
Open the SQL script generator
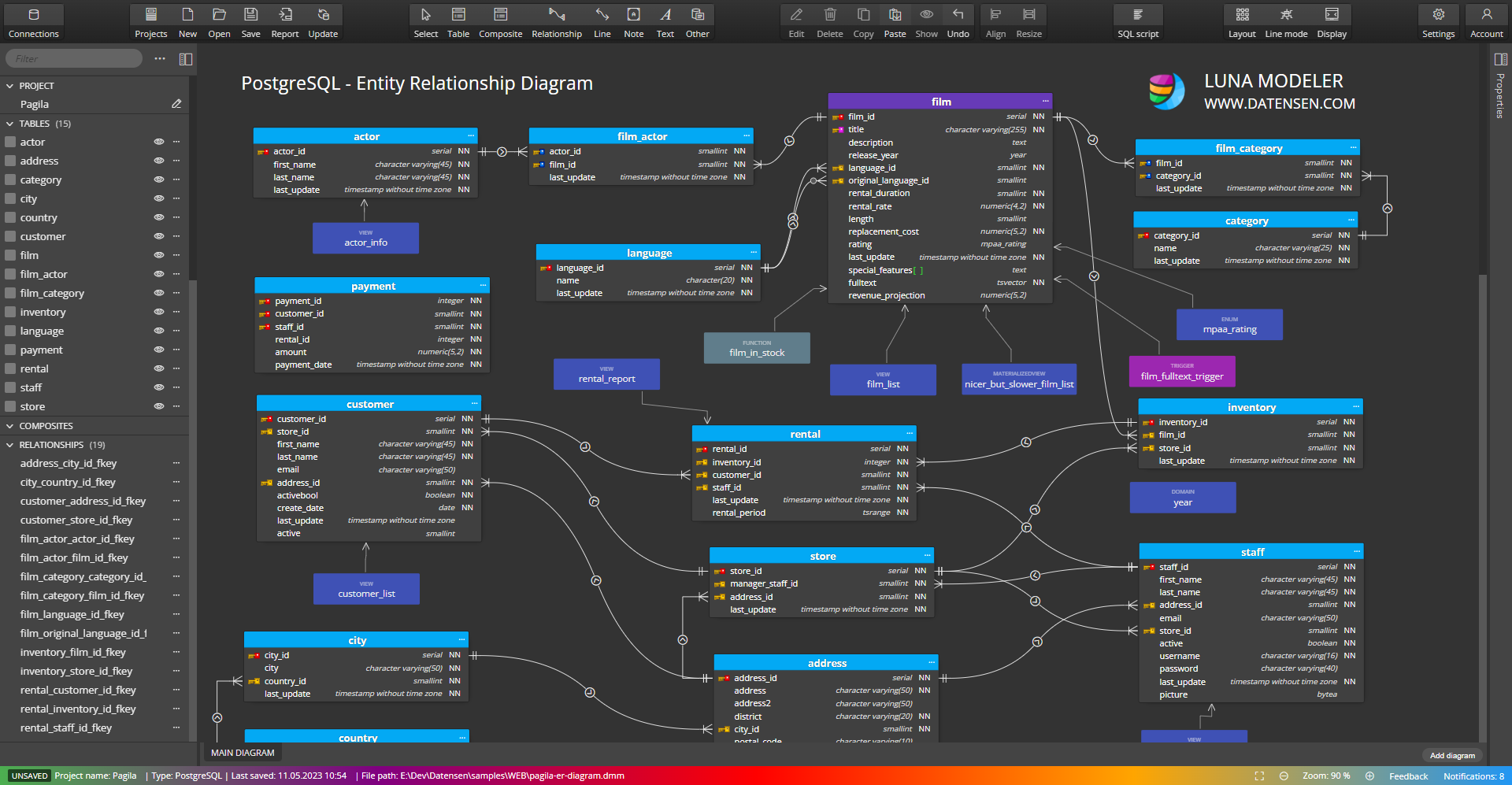coord(1137,21)
